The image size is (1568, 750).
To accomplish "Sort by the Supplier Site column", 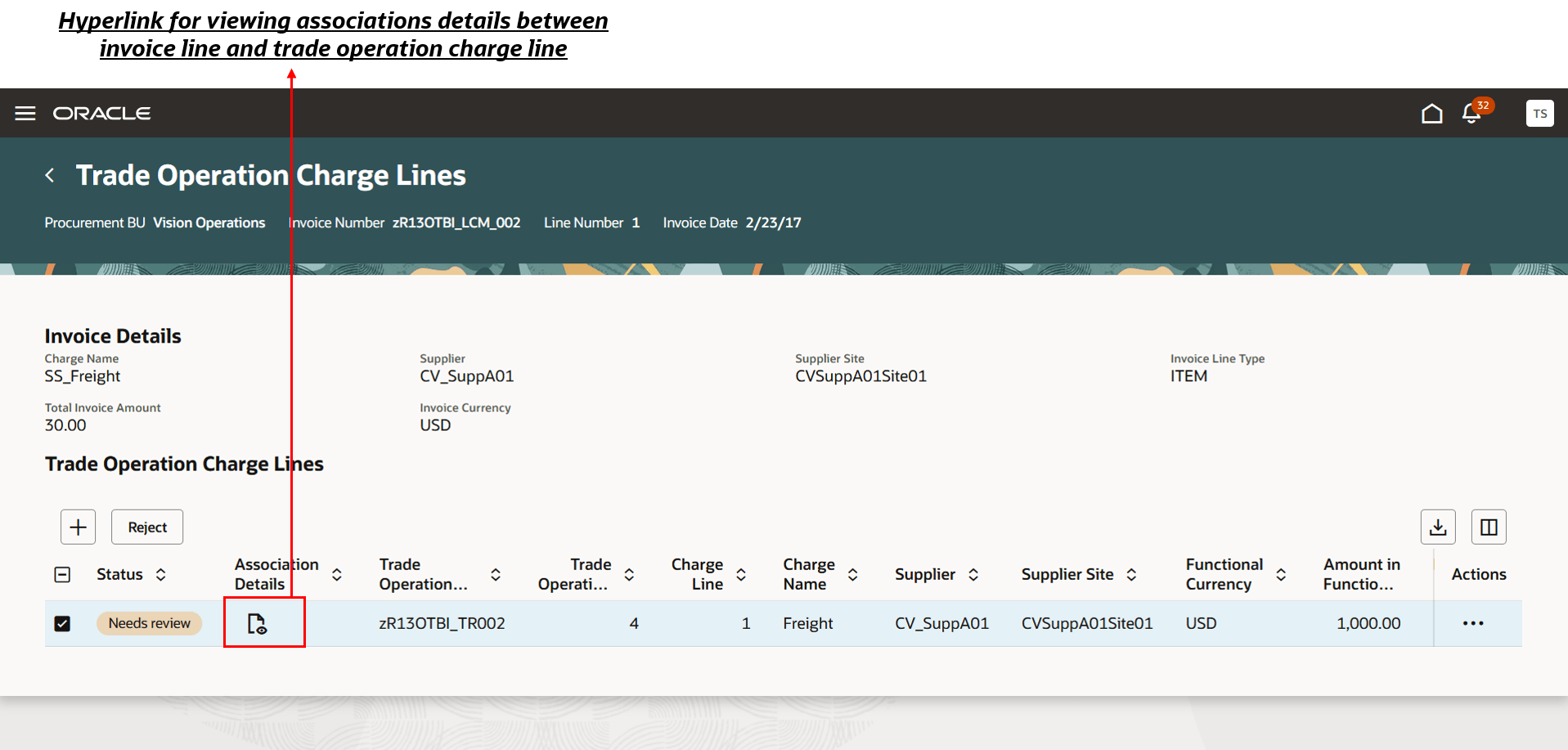I will [x=1131, y=574].
